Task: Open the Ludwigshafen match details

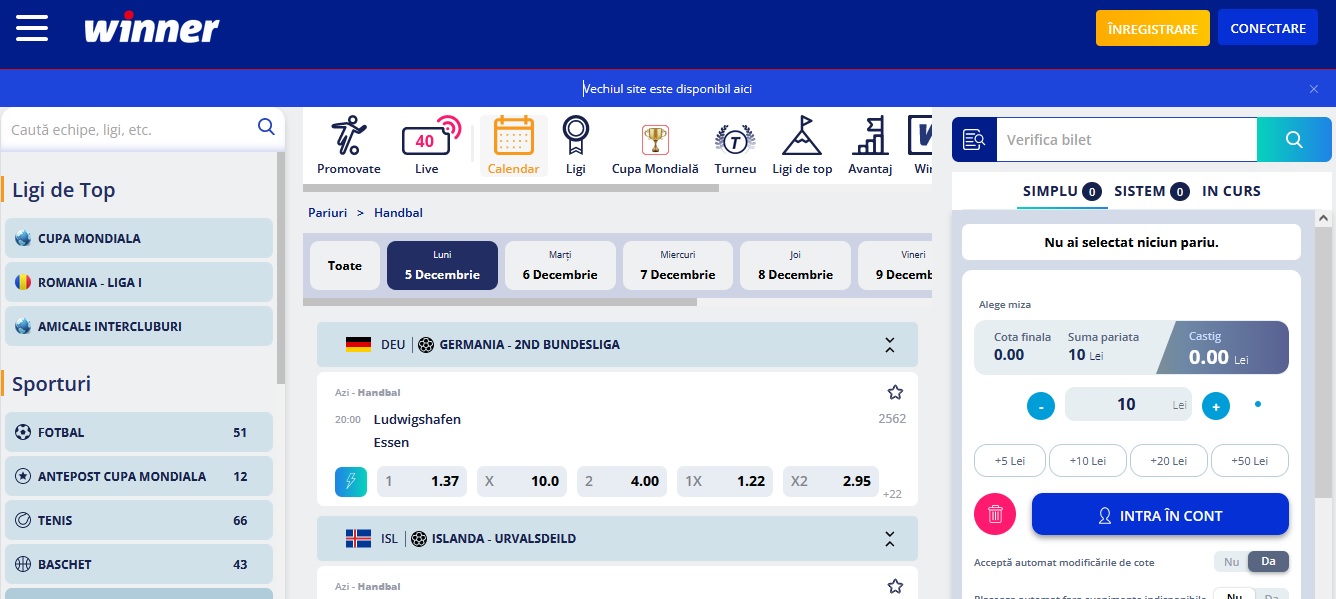Action: [x=417, y=431]
